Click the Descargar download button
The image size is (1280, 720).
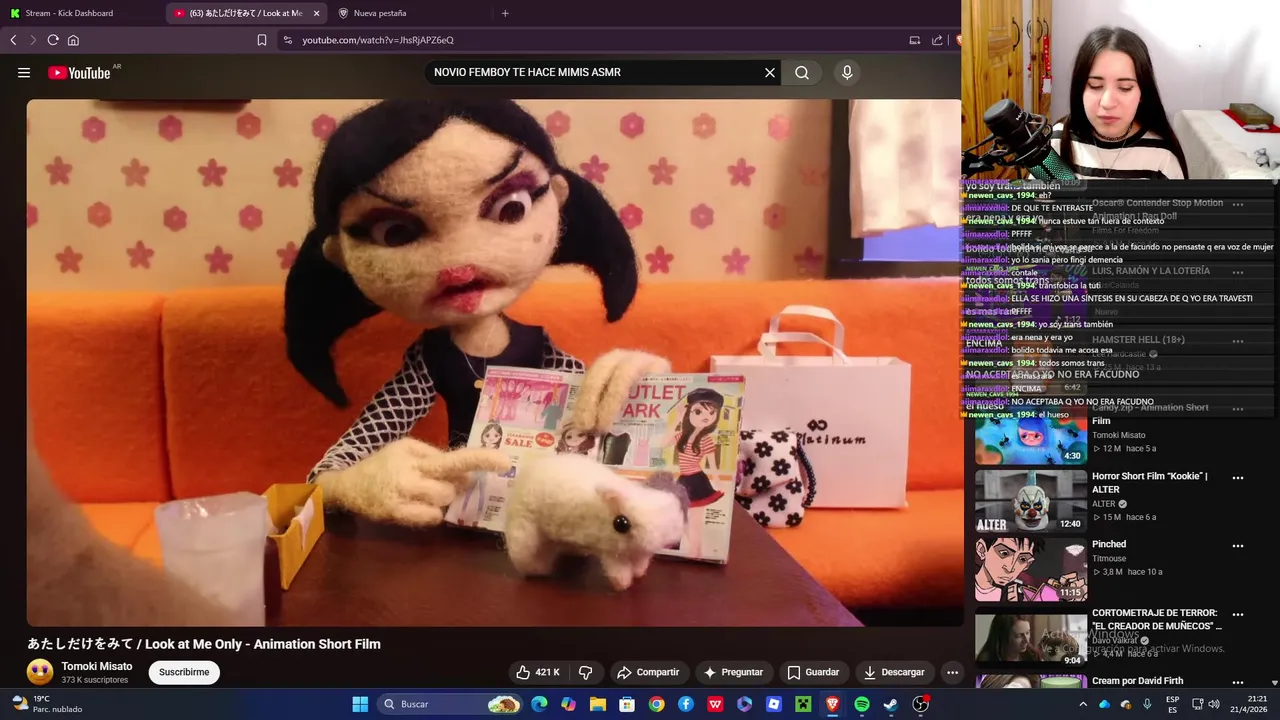coord(894,672)
